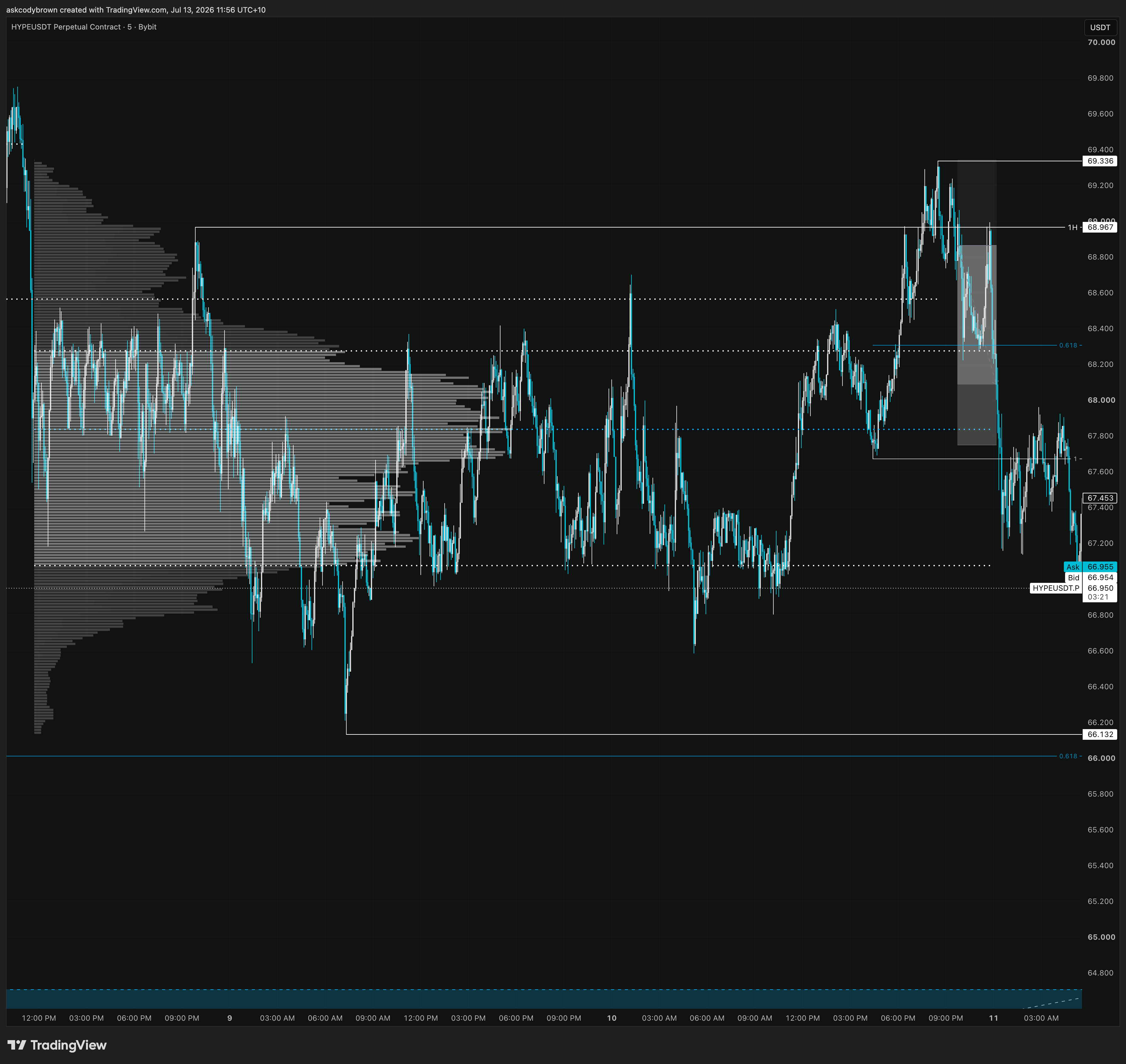Image resolution: width=1126 pixels, height=1064 pixels.
Task: Click the 68.600 price axis tick
Action: click(1101, 293)
